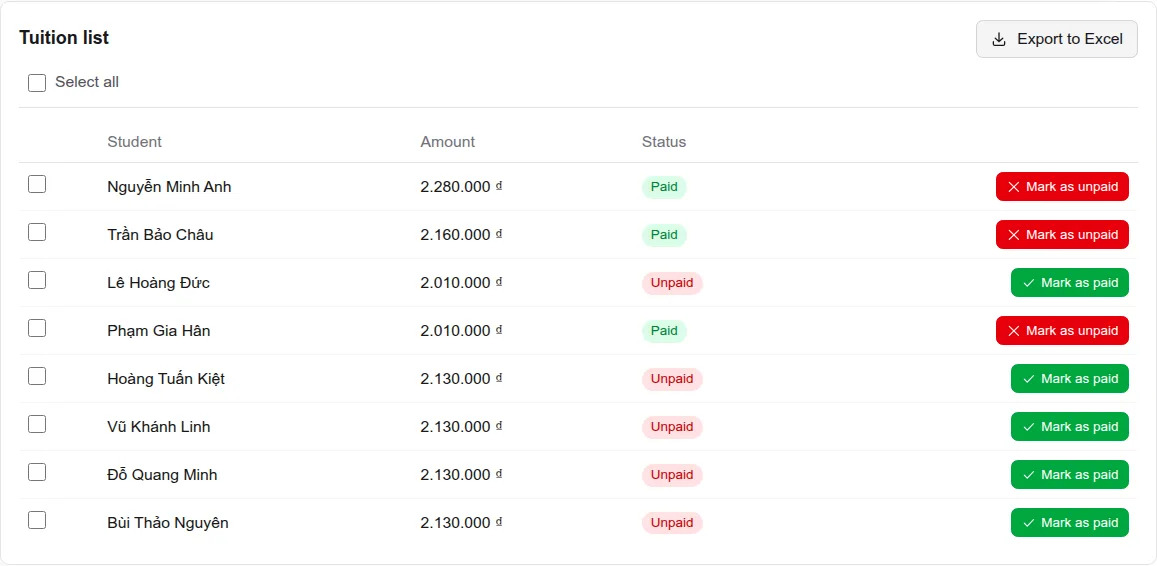Click the amount 2.280.000 ₫

462,187
